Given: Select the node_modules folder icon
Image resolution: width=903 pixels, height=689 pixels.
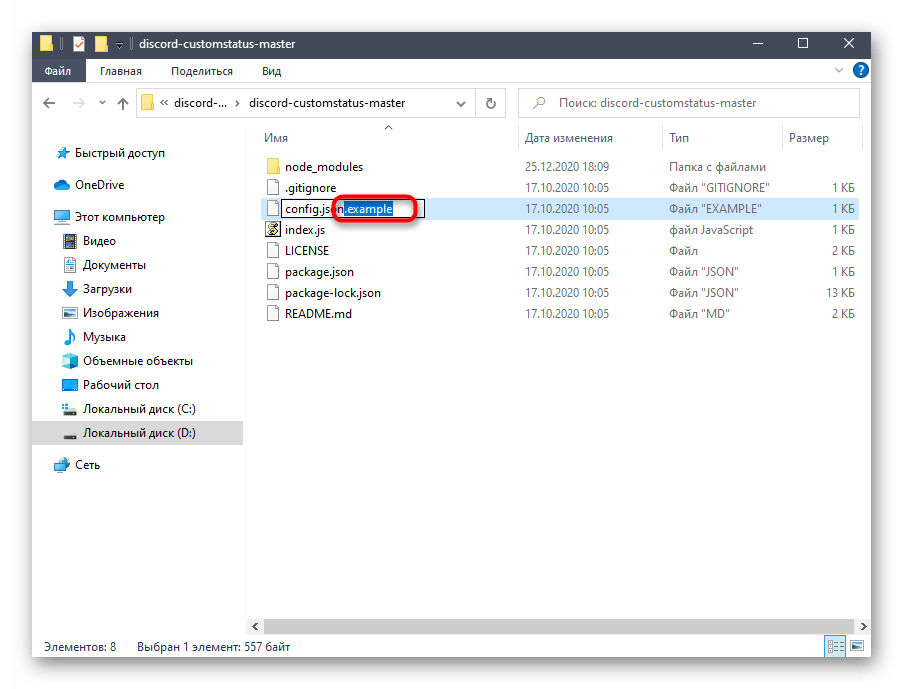Looking at the screenshot, I should (273, 167).
